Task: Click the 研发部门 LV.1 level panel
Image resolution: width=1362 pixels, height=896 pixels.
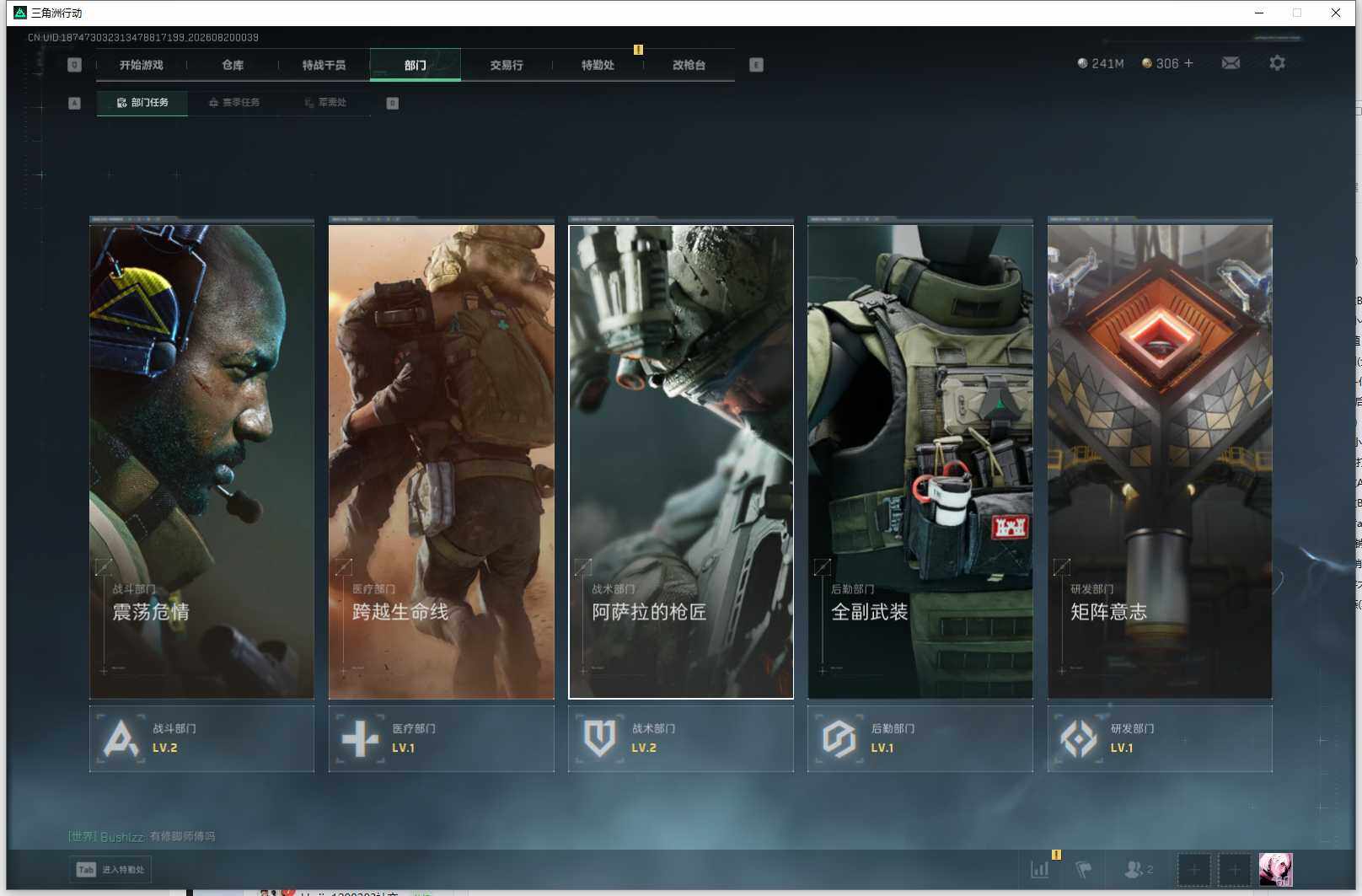Action: click(1160, 738)
